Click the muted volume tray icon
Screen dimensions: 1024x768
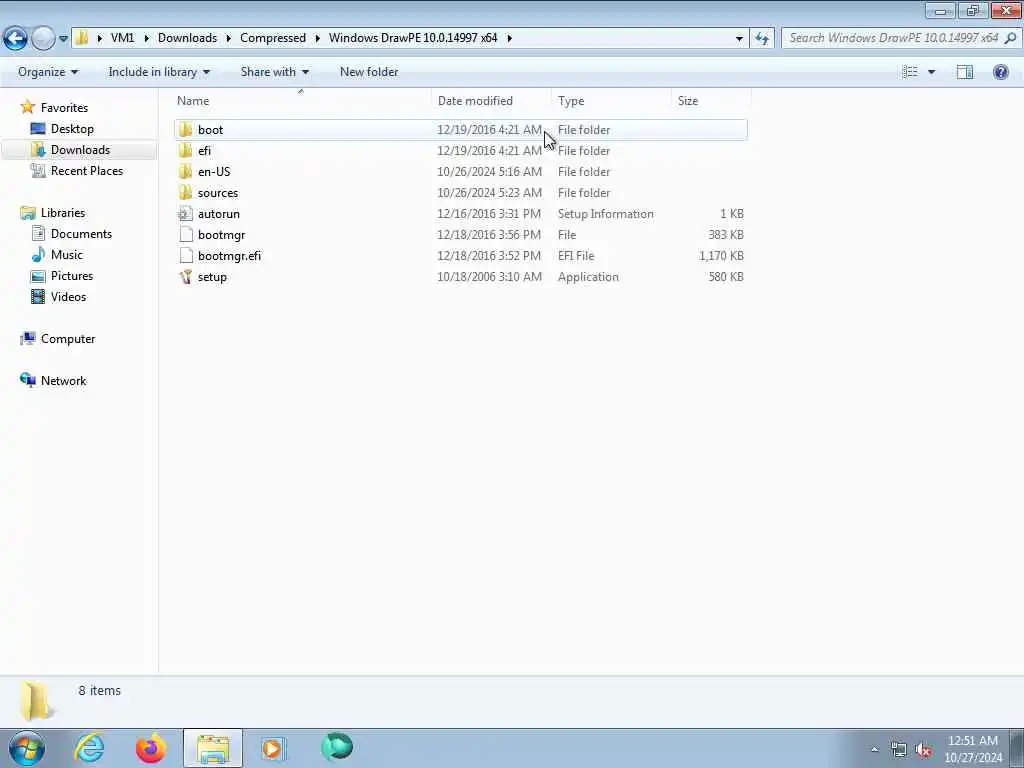click(x=923, y=750)
